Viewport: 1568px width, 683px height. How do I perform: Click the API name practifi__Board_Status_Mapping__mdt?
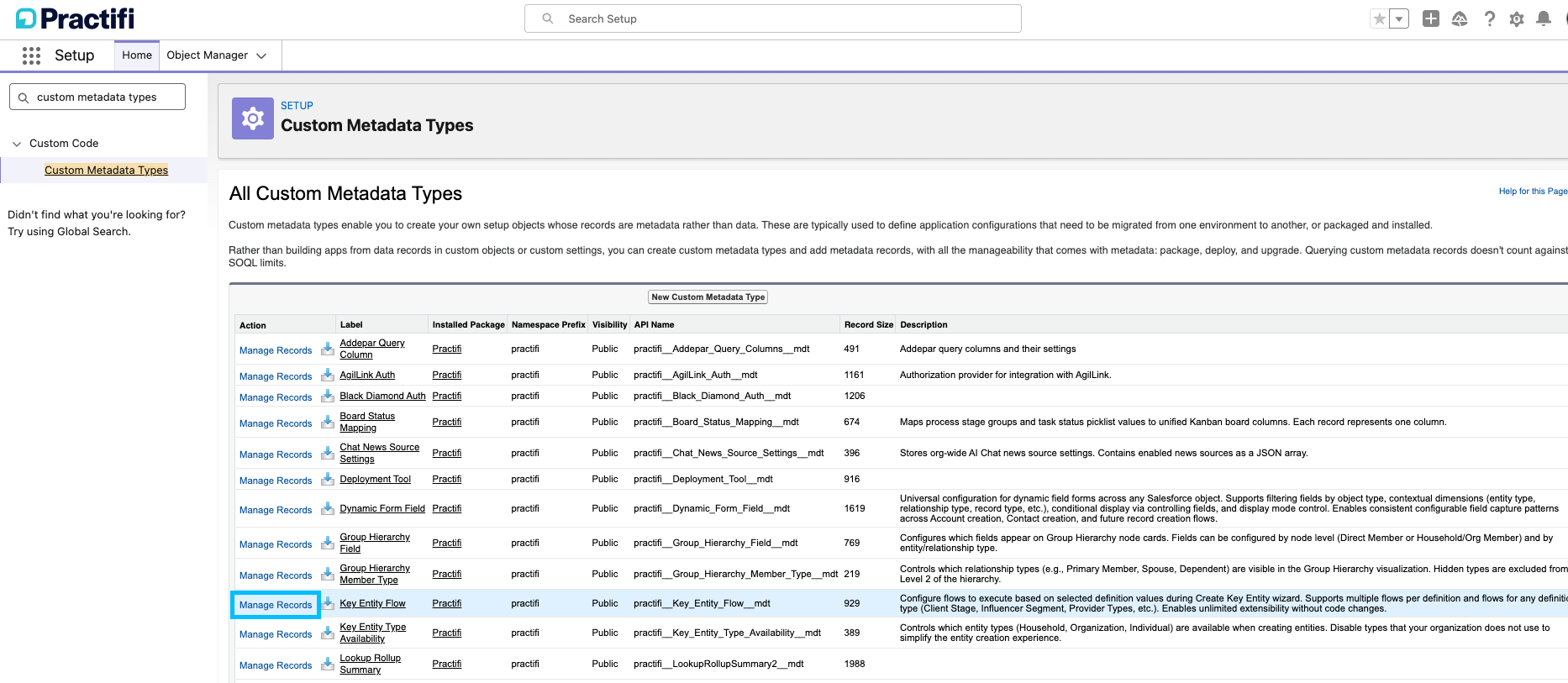tap(716, 422)
